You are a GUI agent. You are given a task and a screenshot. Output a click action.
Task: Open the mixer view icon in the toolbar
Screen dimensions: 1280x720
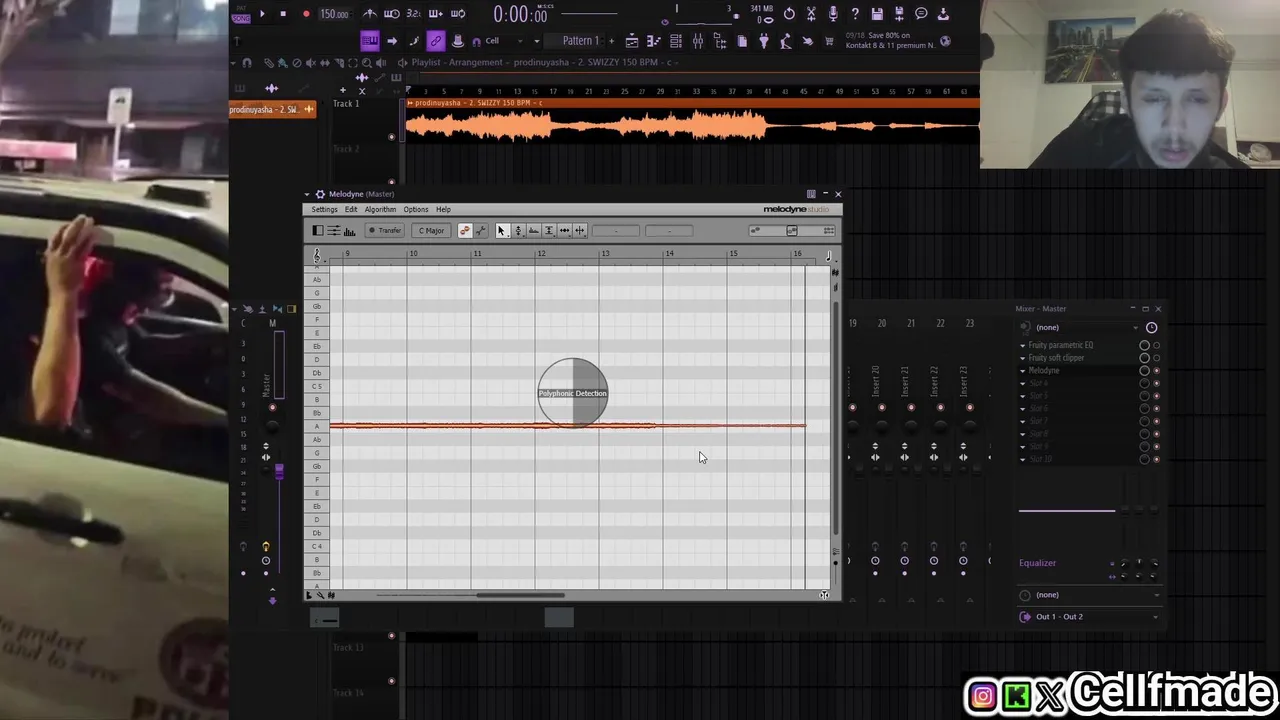698,41
